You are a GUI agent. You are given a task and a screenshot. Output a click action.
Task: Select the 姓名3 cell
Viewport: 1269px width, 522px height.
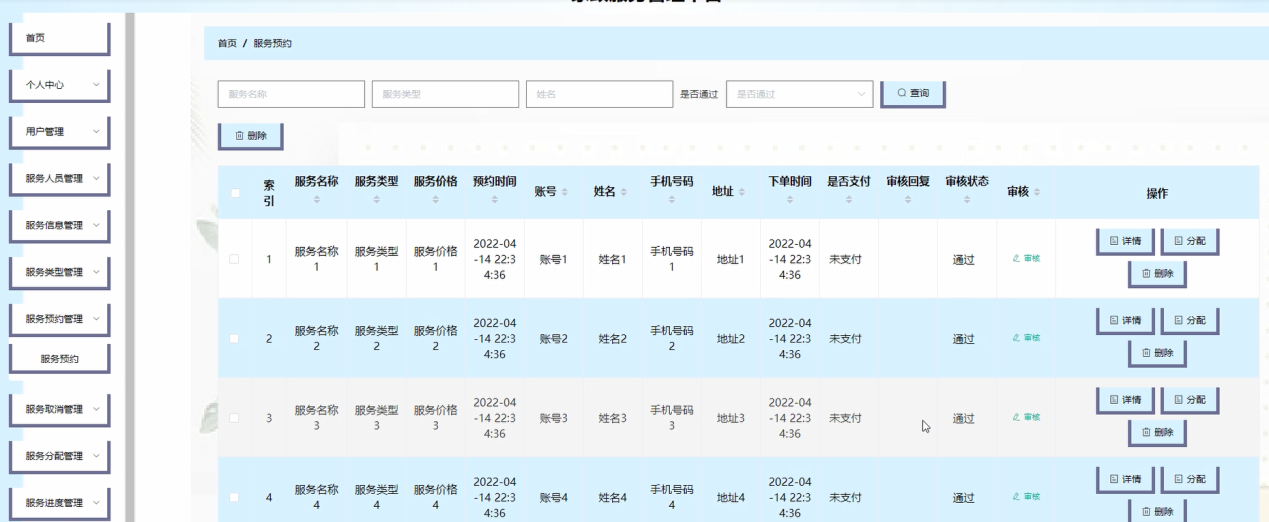(613, 417)
